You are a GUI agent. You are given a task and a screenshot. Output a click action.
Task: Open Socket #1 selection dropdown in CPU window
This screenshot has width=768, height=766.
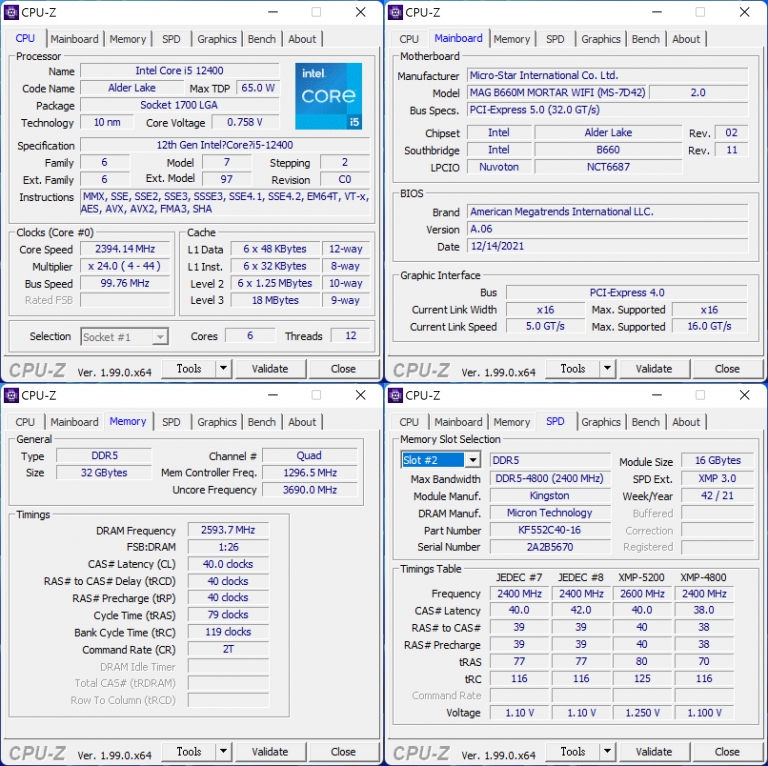125,337
